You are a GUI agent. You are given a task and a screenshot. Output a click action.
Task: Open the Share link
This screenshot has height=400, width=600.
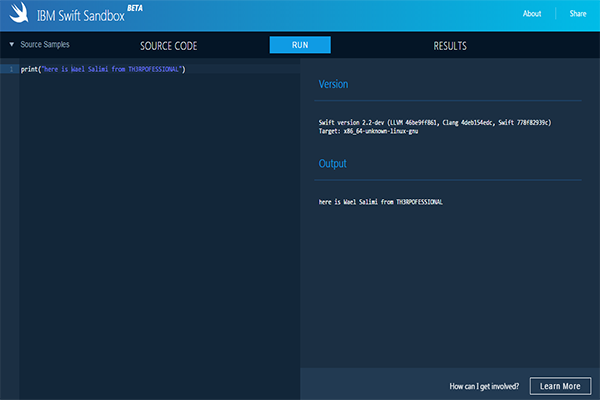coord(578,13)
